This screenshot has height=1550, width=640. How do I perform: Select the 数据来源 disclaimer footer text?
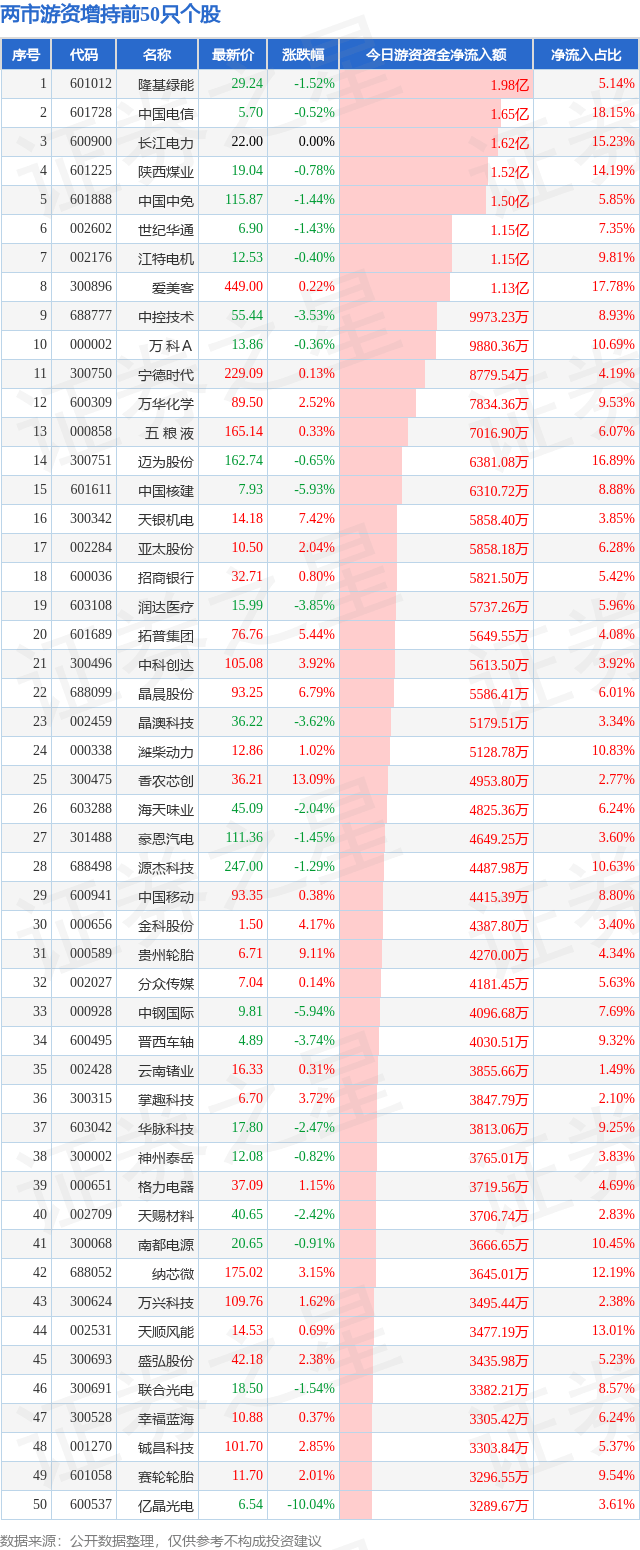pos(161,1541)
